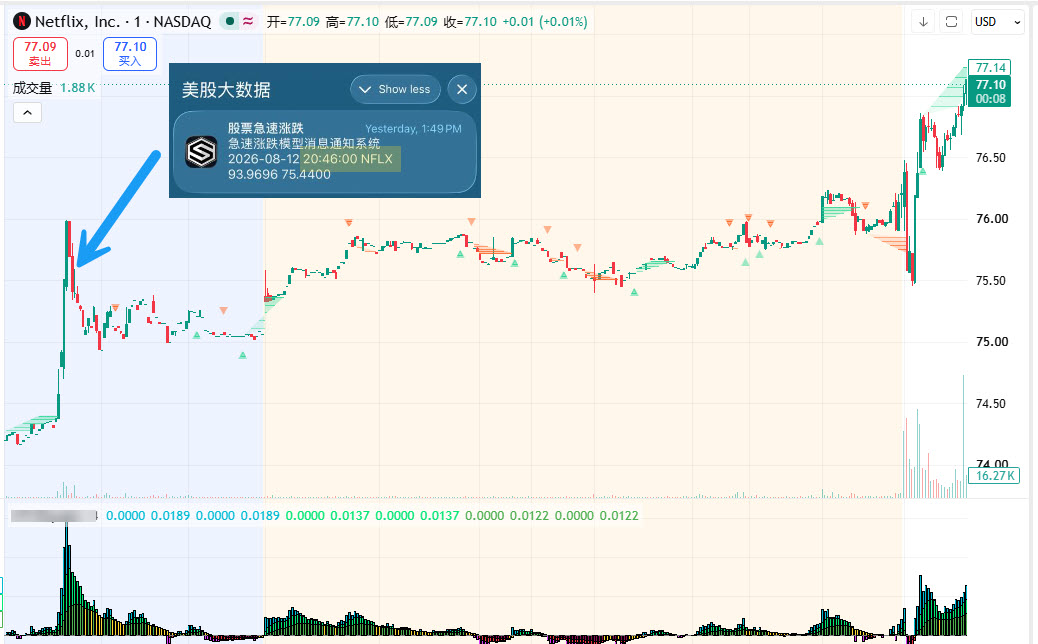Click the highlighted 20:46:00 NFLX text
This screenshot has height=644, width=1038.
(348, 159)
